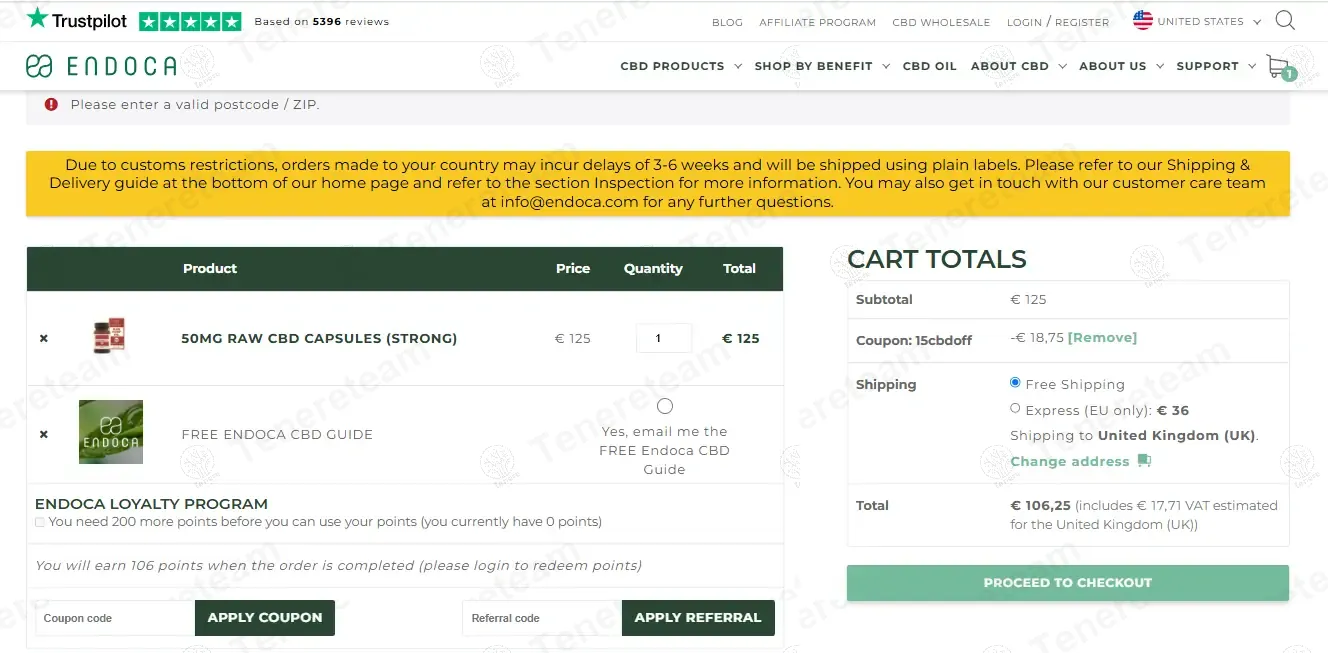Click the Subtotal € 125 value

(1028, 299)
